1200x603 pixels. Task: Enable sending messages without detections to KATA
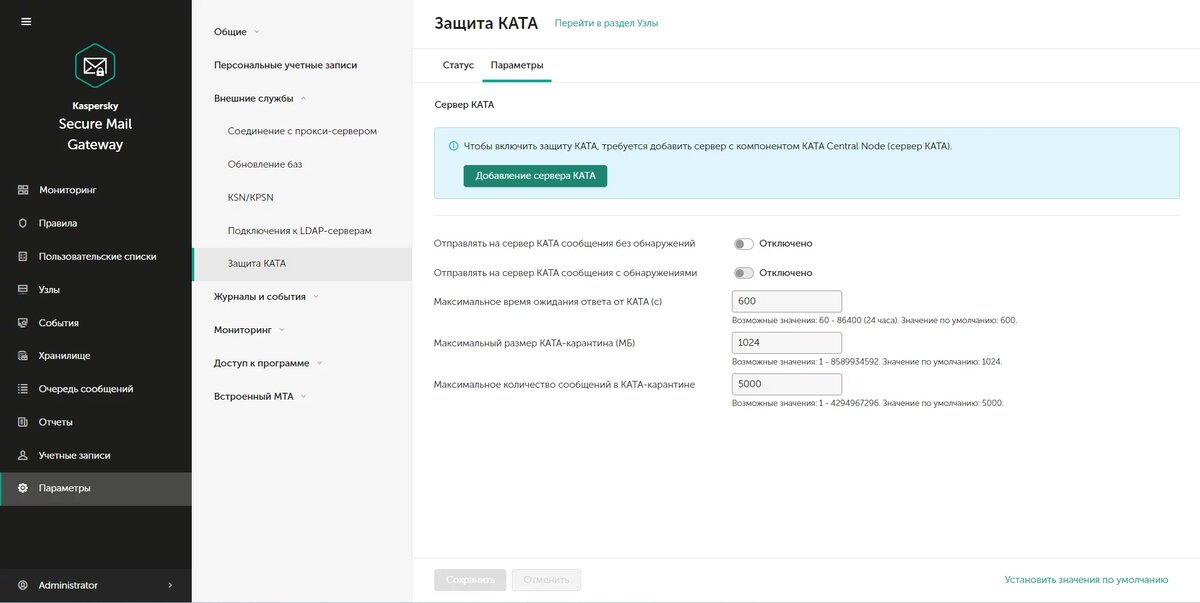743,243
